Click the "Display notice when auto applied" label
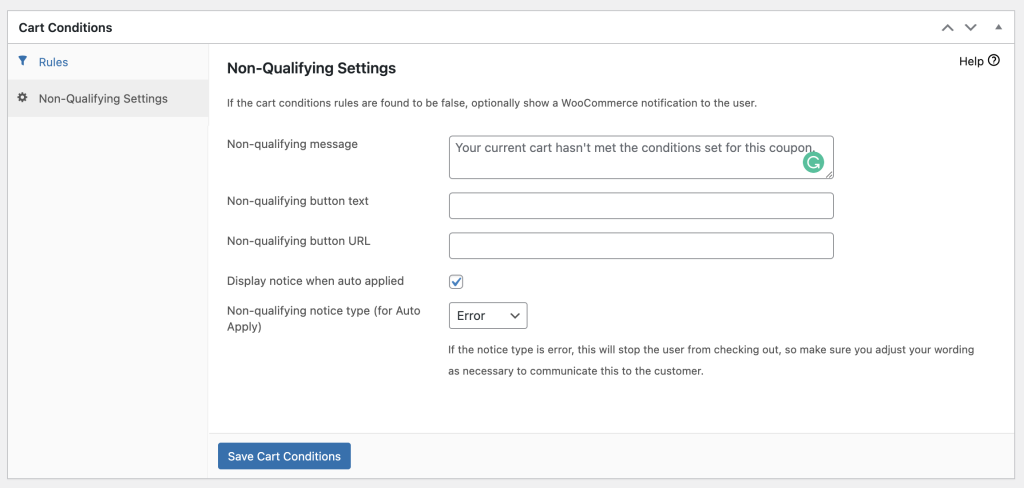1024x488 pixels. (315, 281)
